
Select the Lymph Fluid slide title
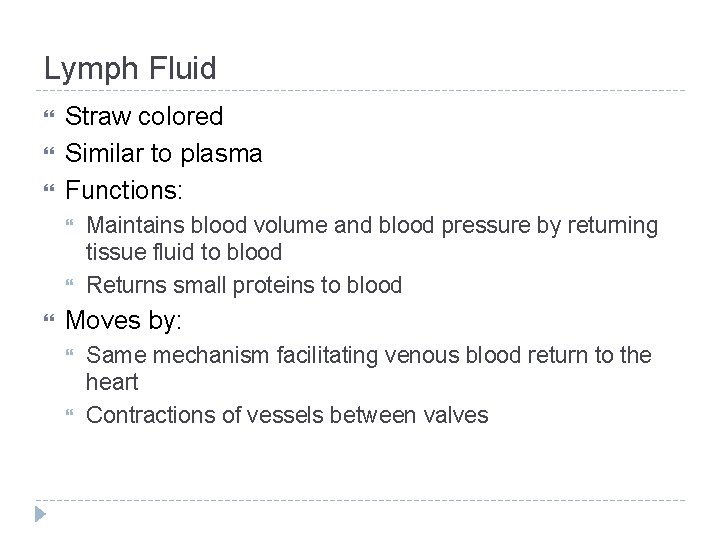tap(130, 69)
